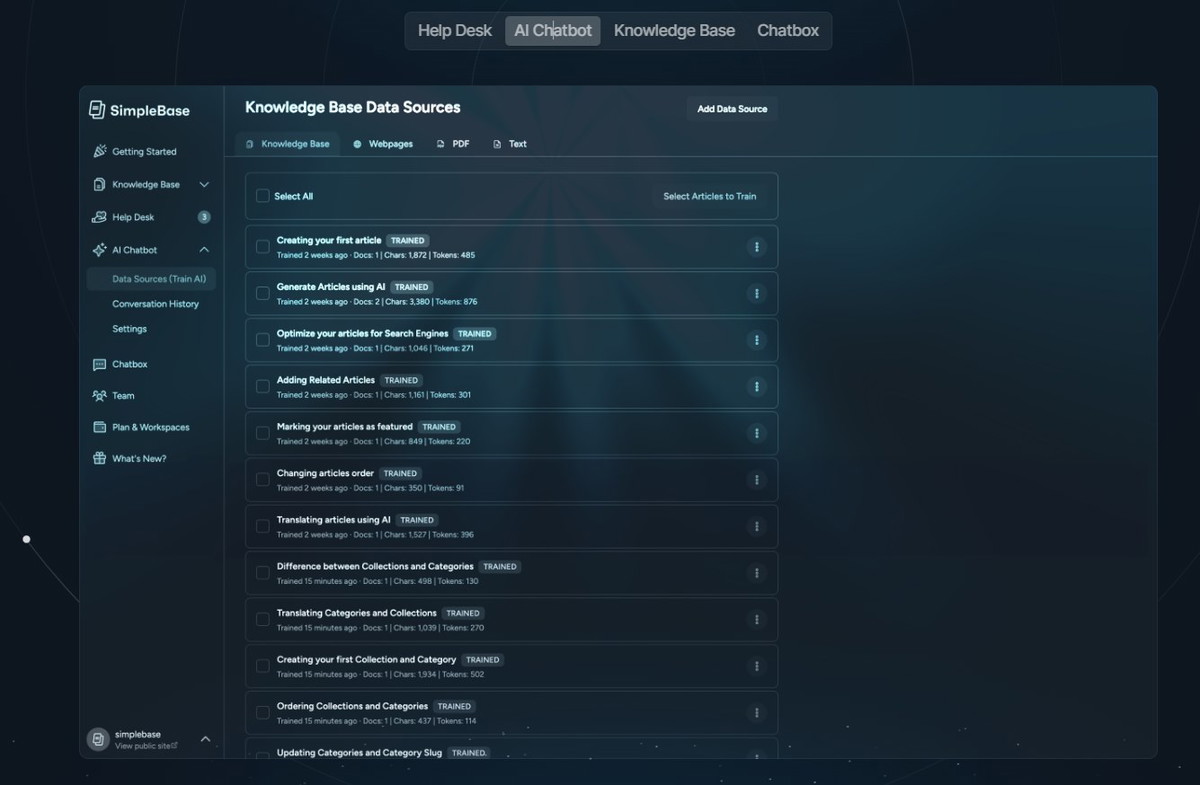Open options for Ordering Collections and Categories
The image size is (1200, 785).
coord(757,713)
